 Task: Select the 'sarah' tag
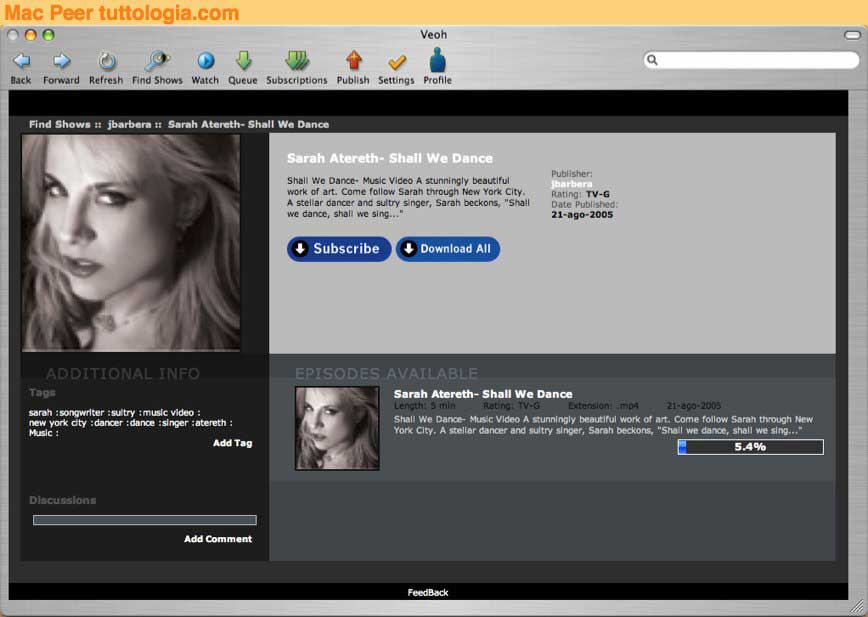(x=40, y=413)
